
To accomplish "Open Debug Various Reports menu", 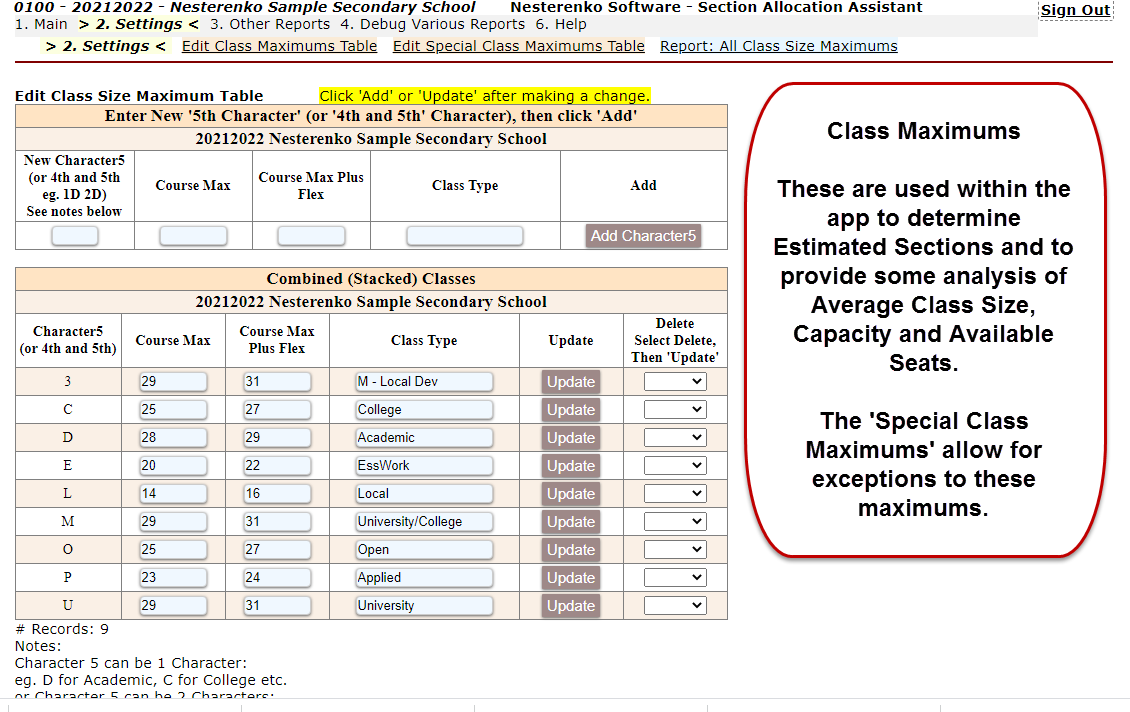I will pos(432,24).
